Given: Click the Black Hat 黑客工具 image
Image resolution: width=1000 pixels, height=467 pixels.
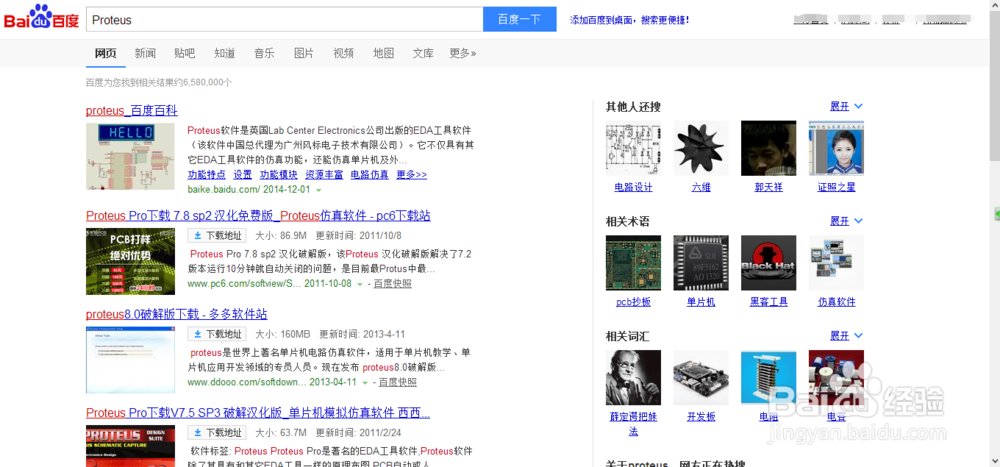Looking at the screenshot, I should click(768, 263).
